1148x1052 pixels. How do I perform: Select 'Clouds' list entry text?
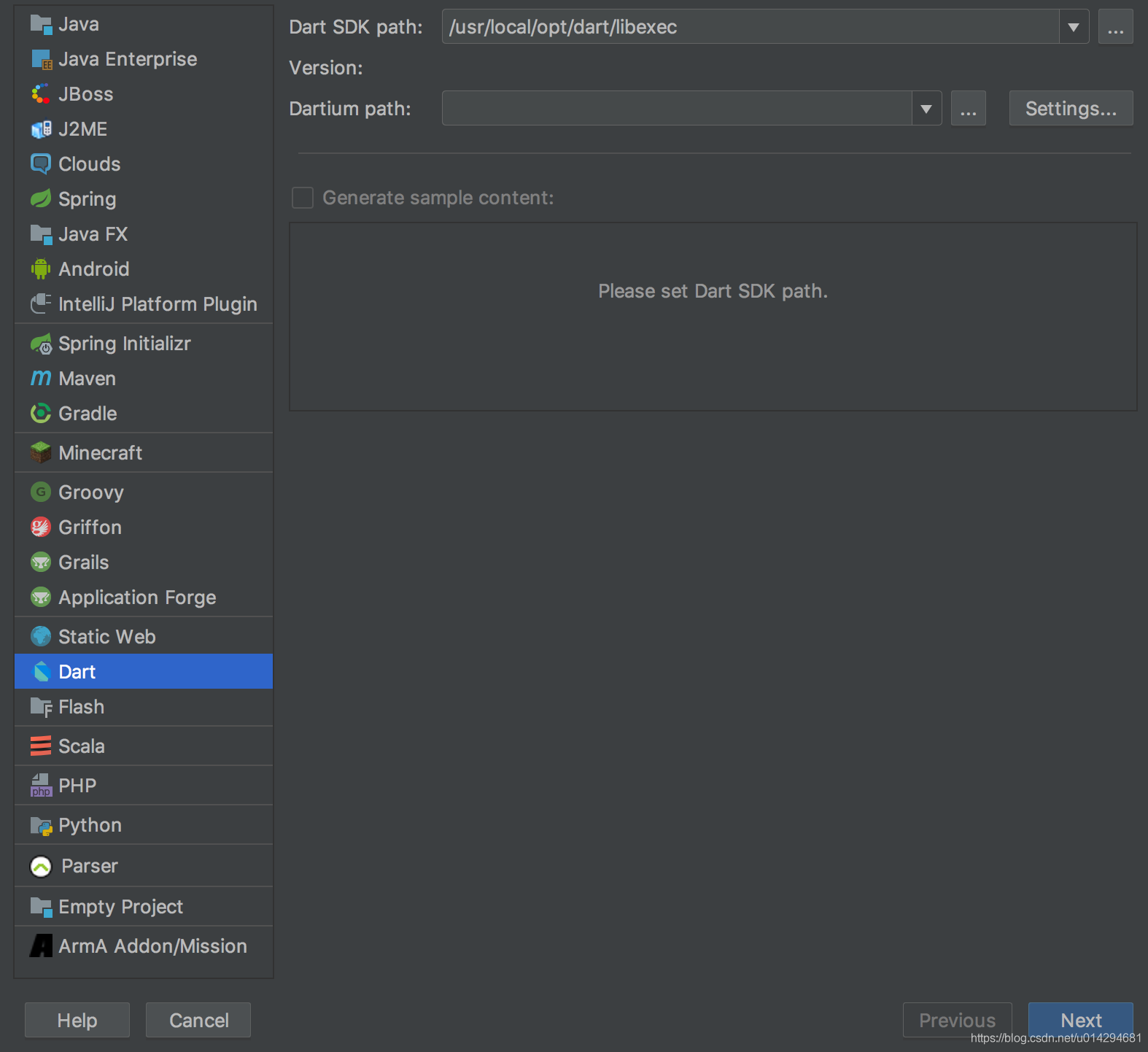coord(90,164)
